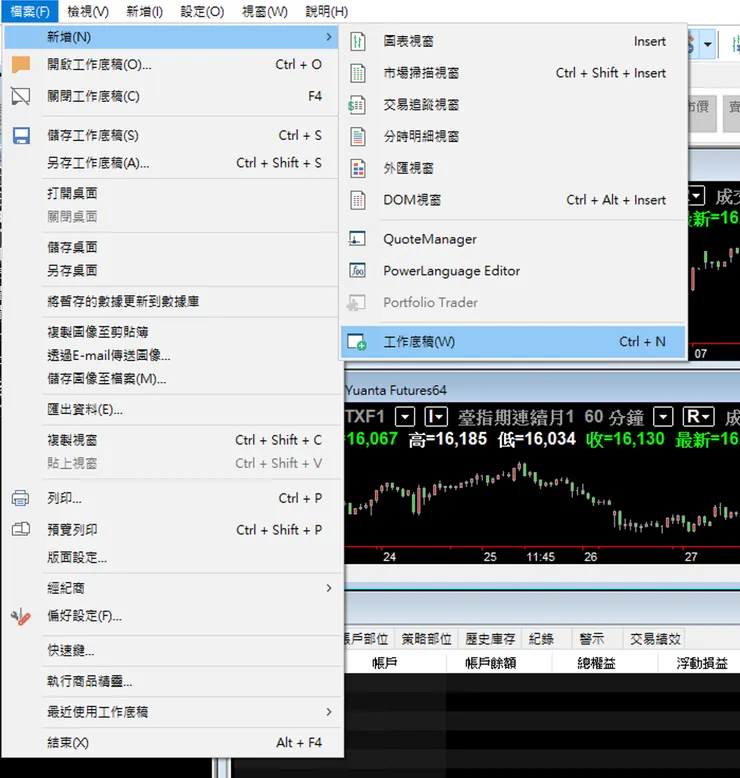
Task: Create new 工作底稿(W) workspace
Action: [514, 342]
